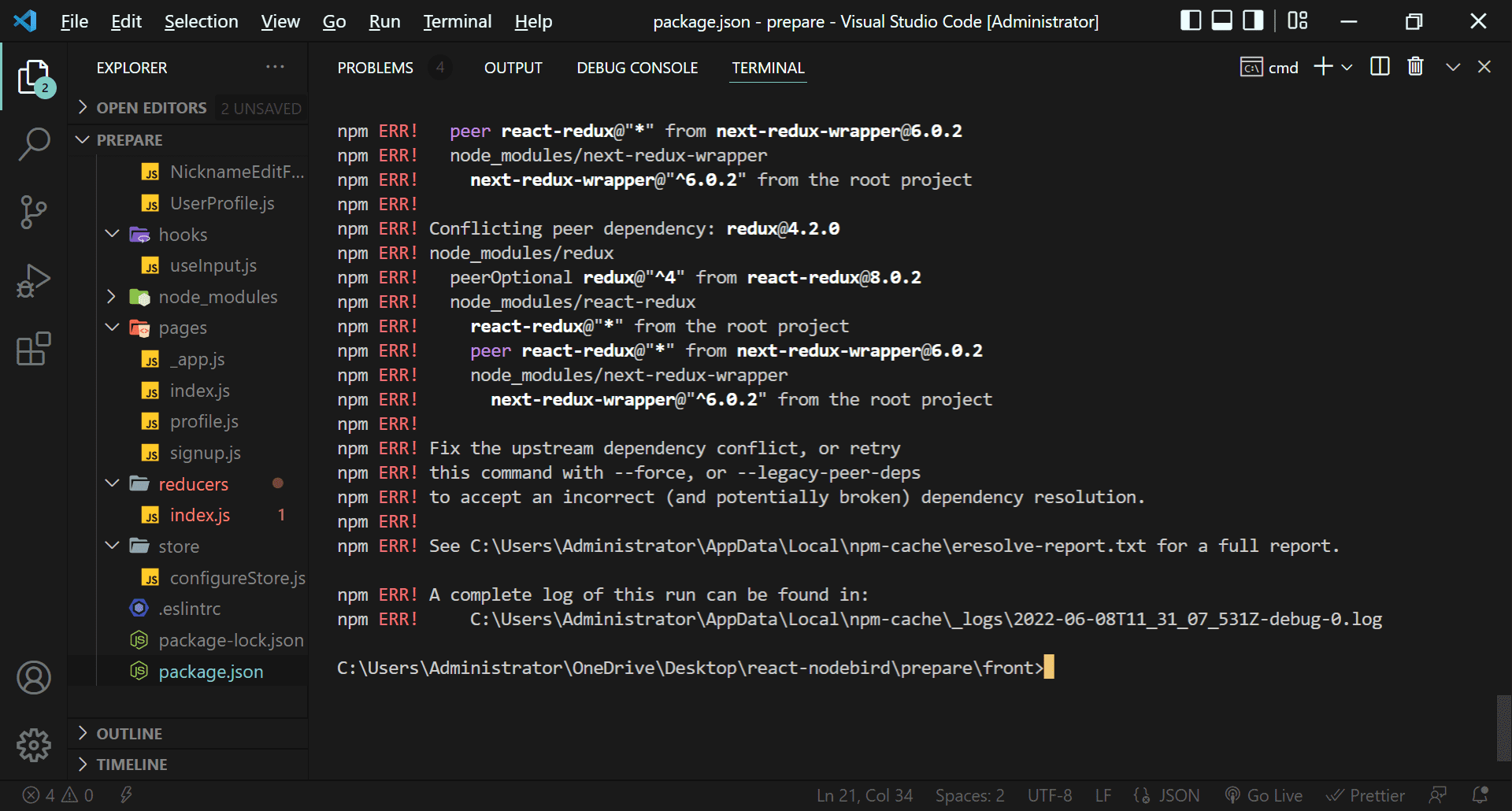Switch to the PROBLEMS tab

(375, 68)
